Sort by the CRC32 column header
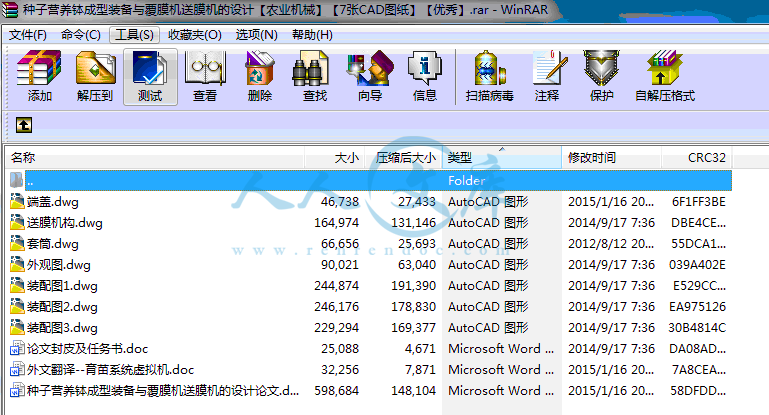 click(x=696, y=157)
